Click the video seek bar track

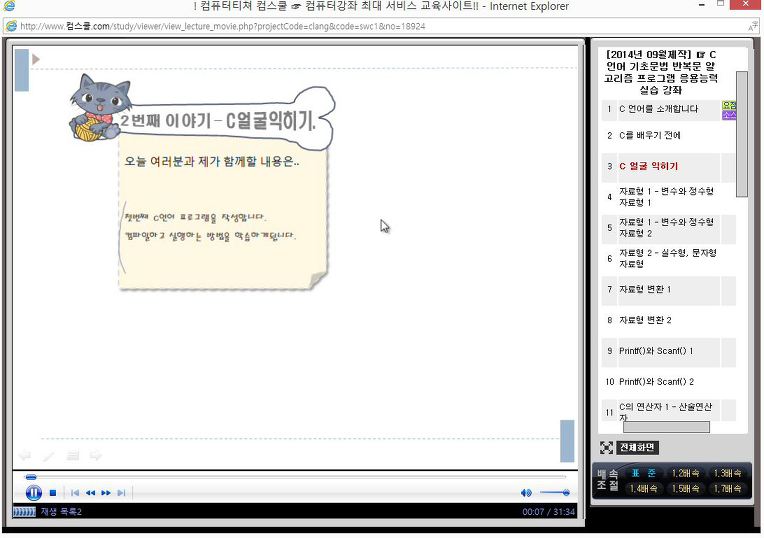[x=298, y=477]
